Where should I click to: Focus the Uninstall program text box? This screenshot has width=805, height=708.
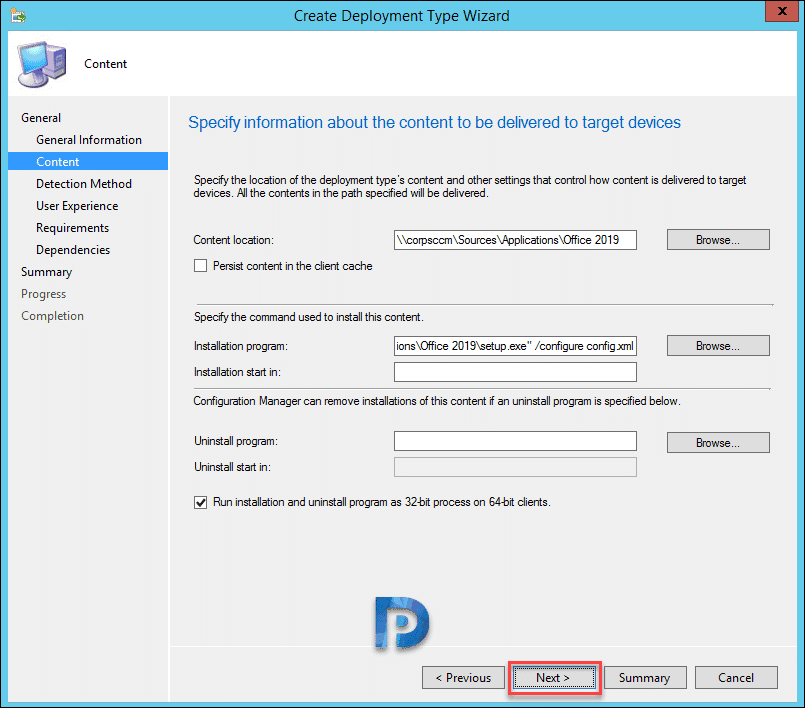click(515, 441)
